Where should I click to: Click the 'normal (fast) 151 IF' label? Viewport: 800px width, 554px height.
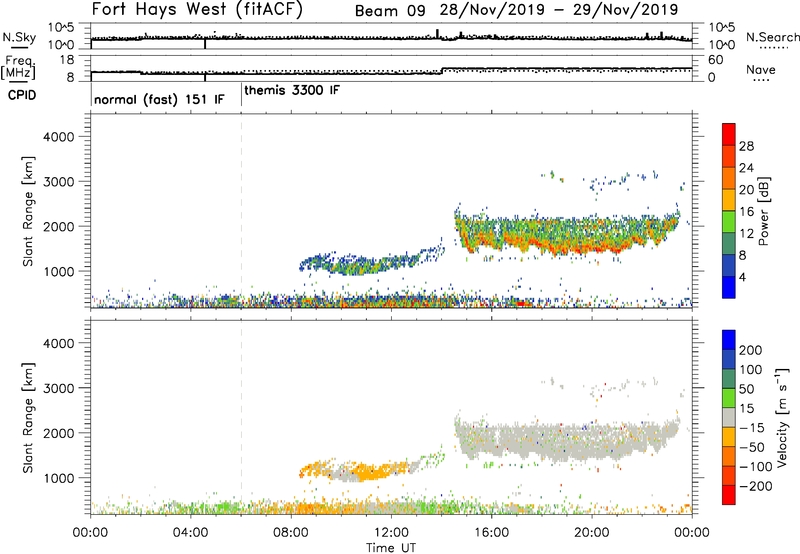click(x=159, y=99)
